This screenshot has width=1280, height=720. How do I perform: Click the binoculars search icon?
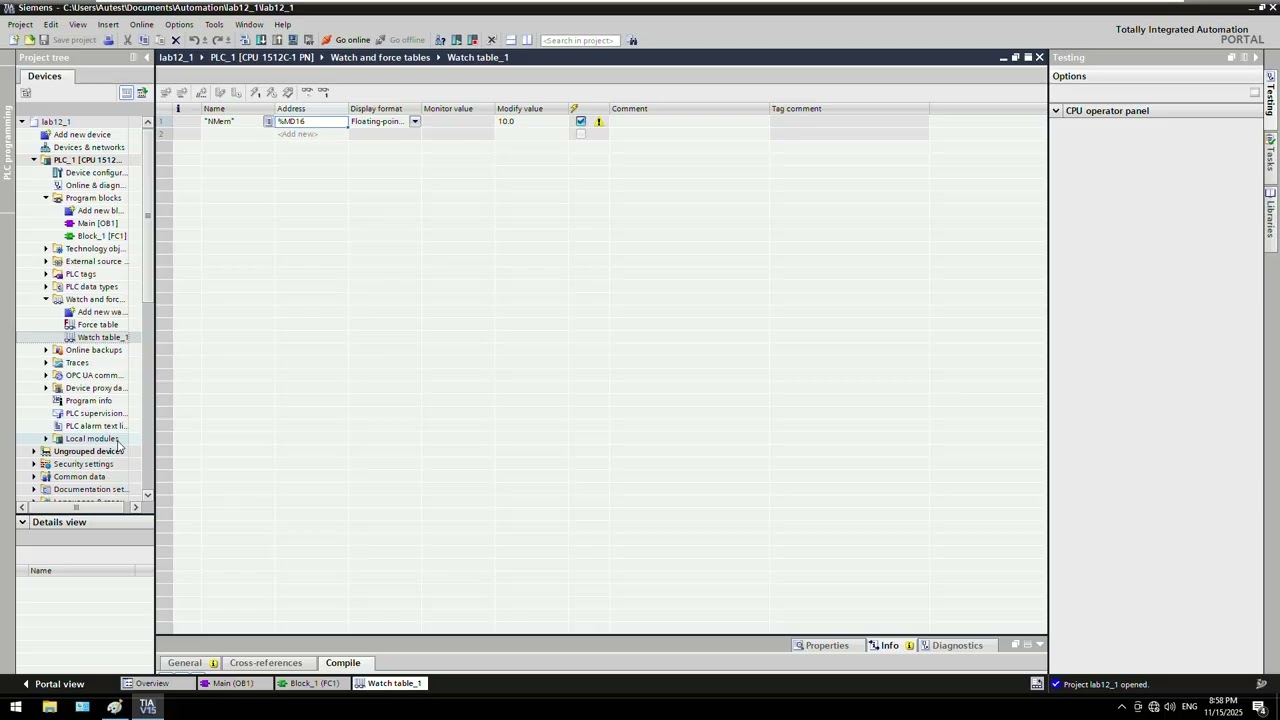[632, 40]
